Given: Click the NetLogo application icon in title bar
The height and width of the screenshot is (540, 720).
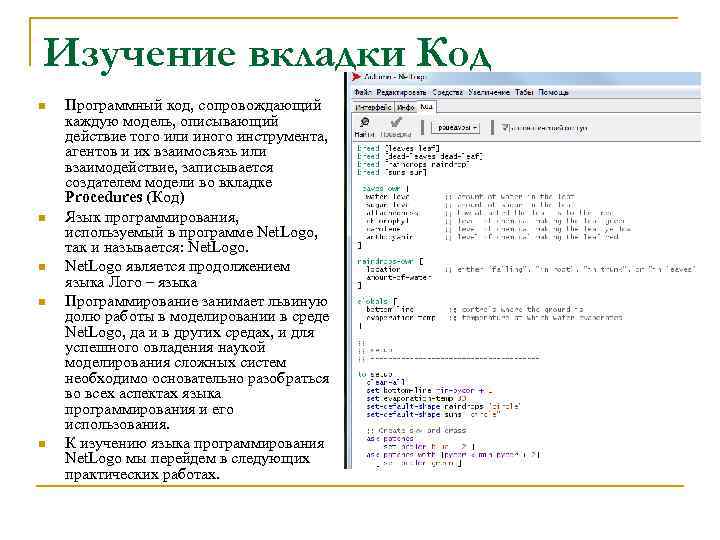Looking at the screenshot, I should click(x=356, y=77).
